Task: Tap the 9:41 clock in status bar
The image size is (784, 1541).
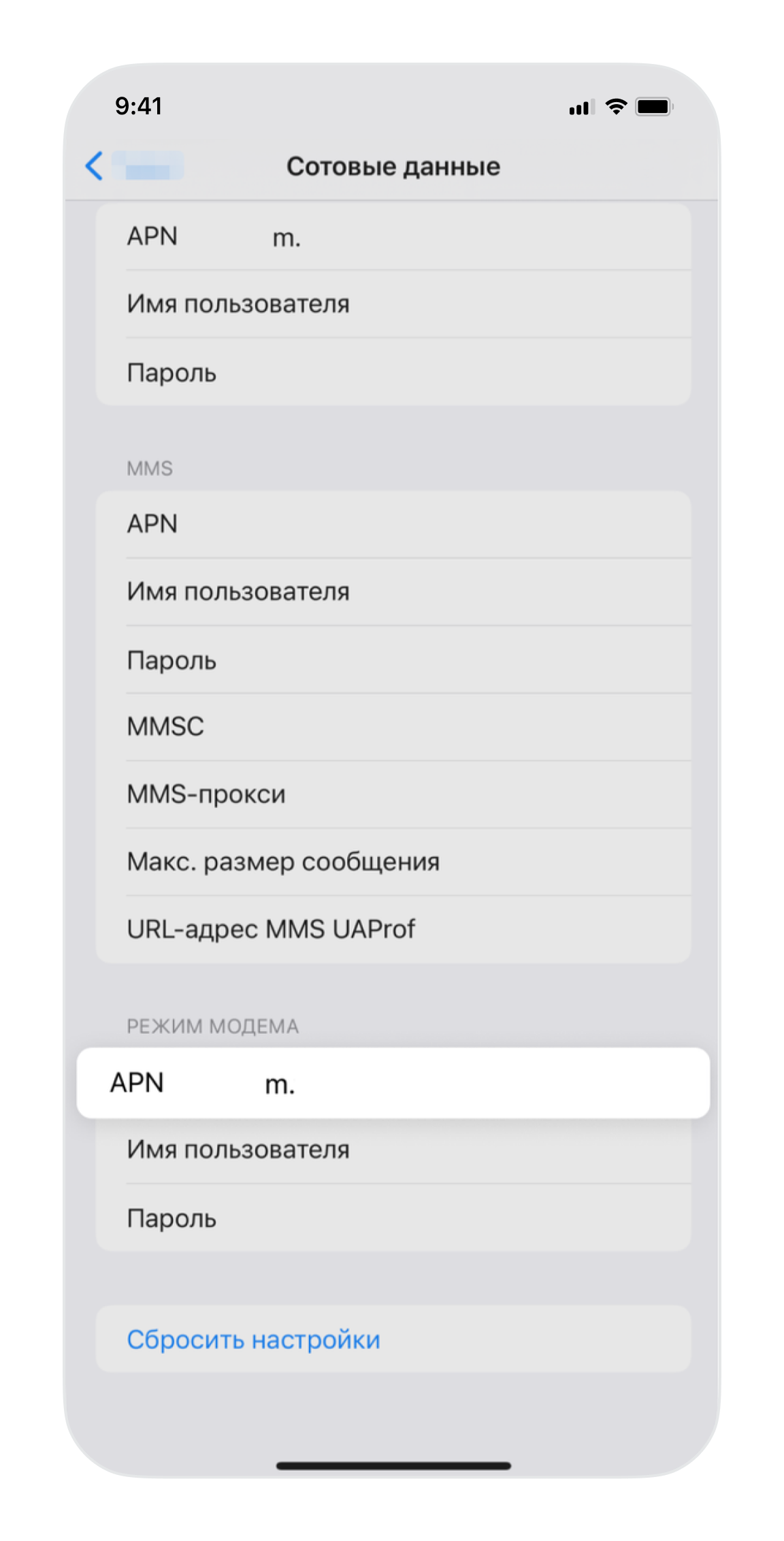Action: click(138, 106)
